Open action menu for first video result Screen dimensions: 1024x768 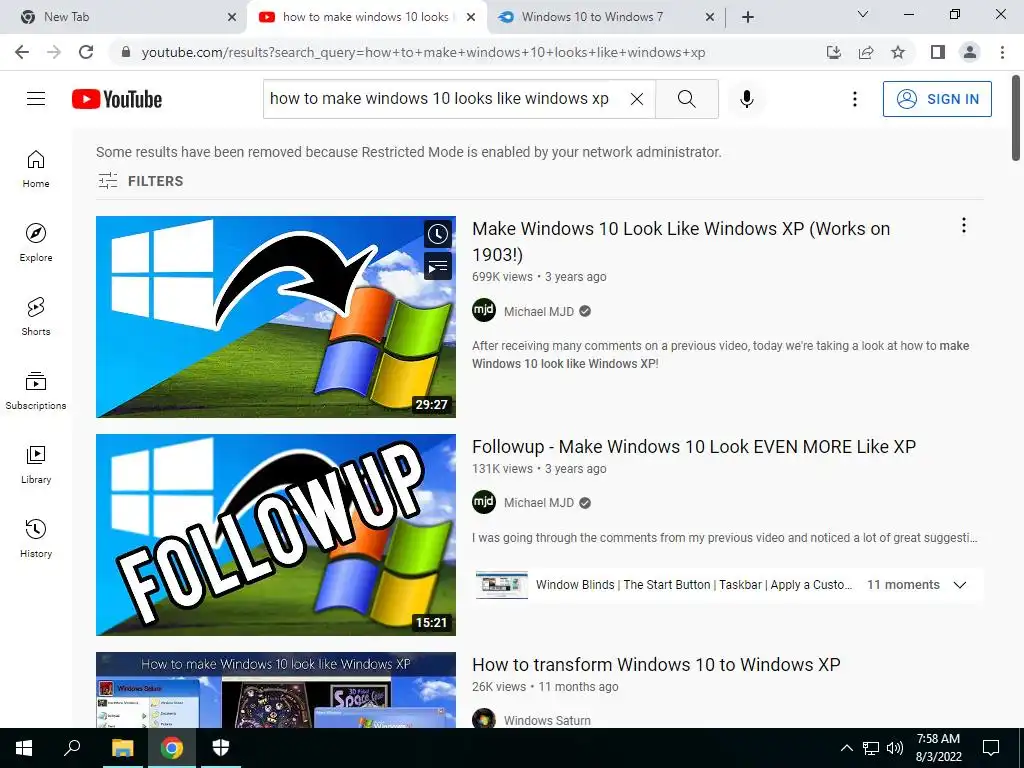tap(963, 225)
